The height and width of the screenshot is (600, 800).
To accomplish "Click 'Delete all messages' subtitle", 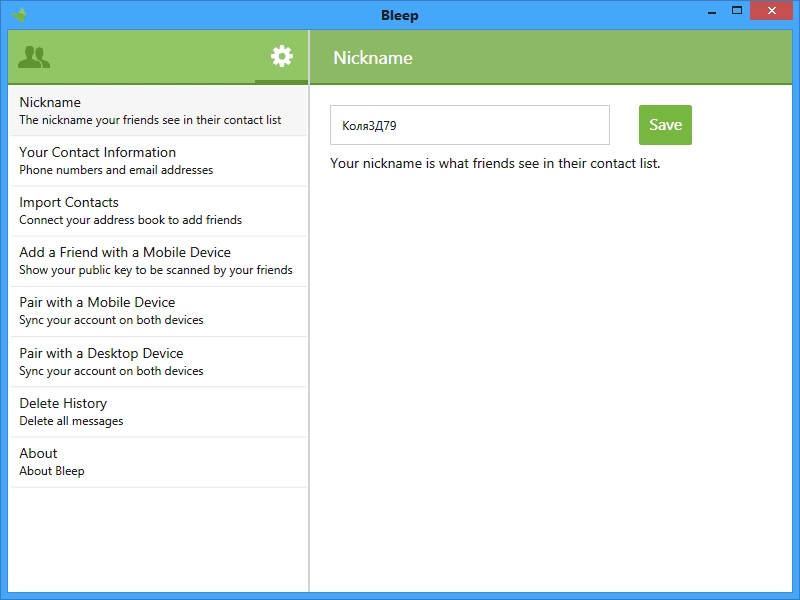I will coord(71,421).
